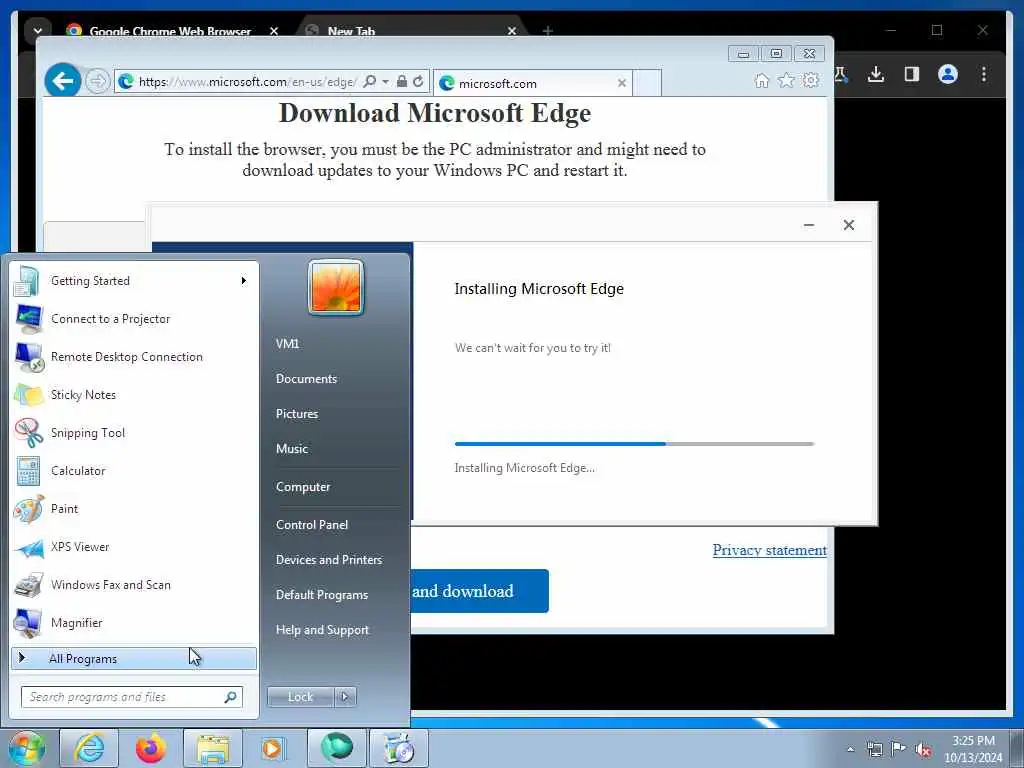Open Internet Explorer from taskbar
1024x768 pixels.
(x=89, y=748)
